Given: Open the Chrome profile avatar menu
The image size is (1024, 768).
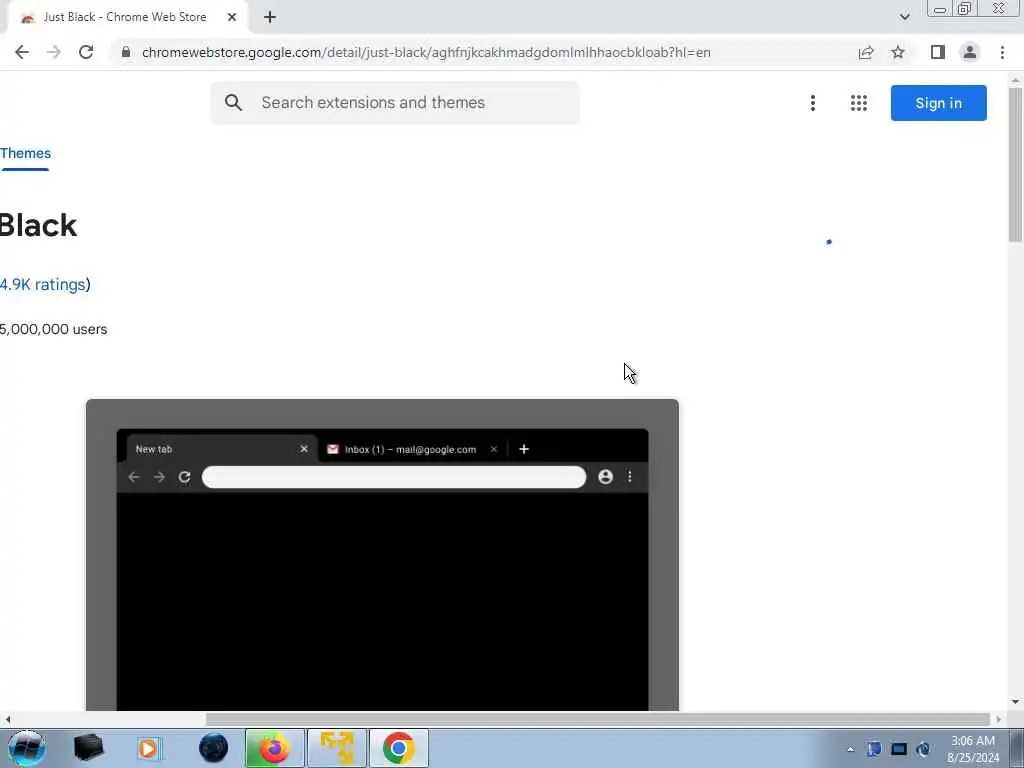Looking at the screenshot, I should pyautogui.click(x=970, y=52).
